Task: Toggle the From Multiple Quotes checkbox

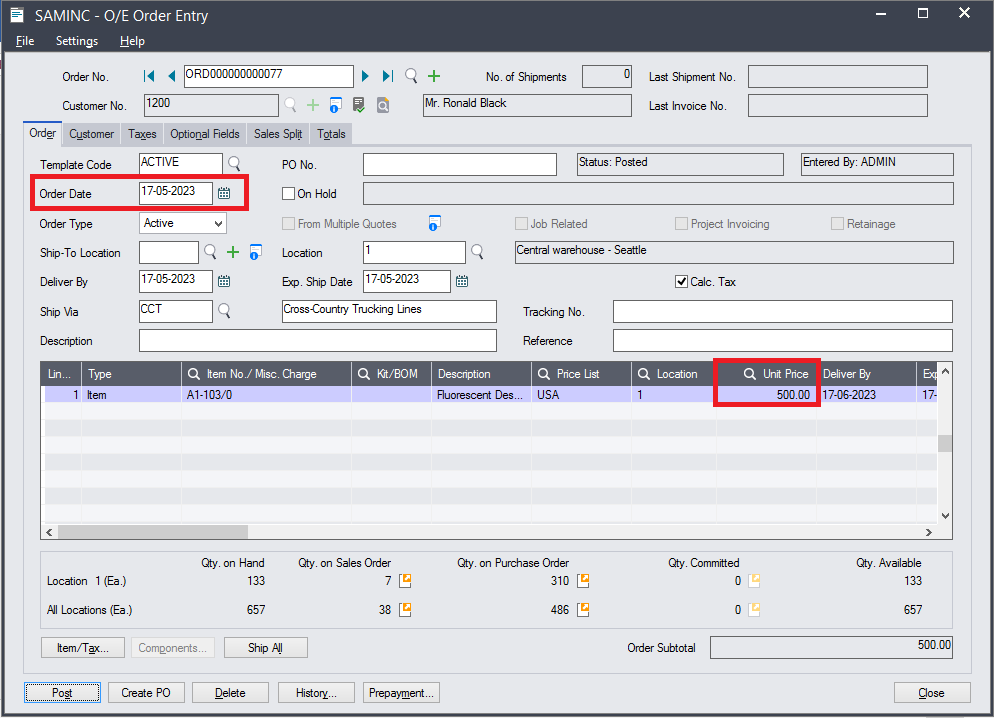Action: [289, 224]
